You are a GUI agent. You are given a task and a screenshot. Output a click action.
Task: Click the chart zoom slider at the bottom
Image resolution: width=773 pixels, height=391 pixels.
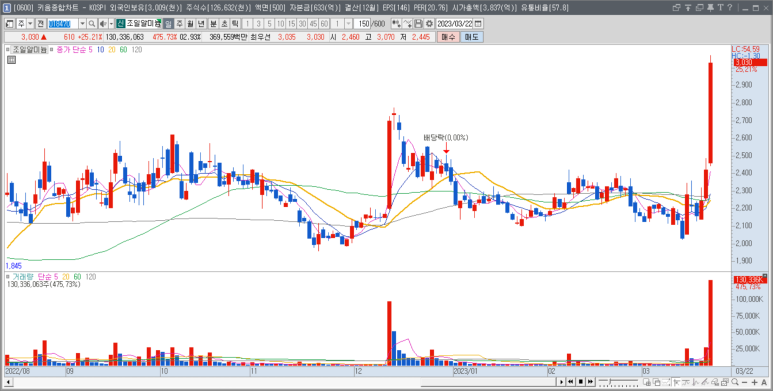click(x=618, y=382)
